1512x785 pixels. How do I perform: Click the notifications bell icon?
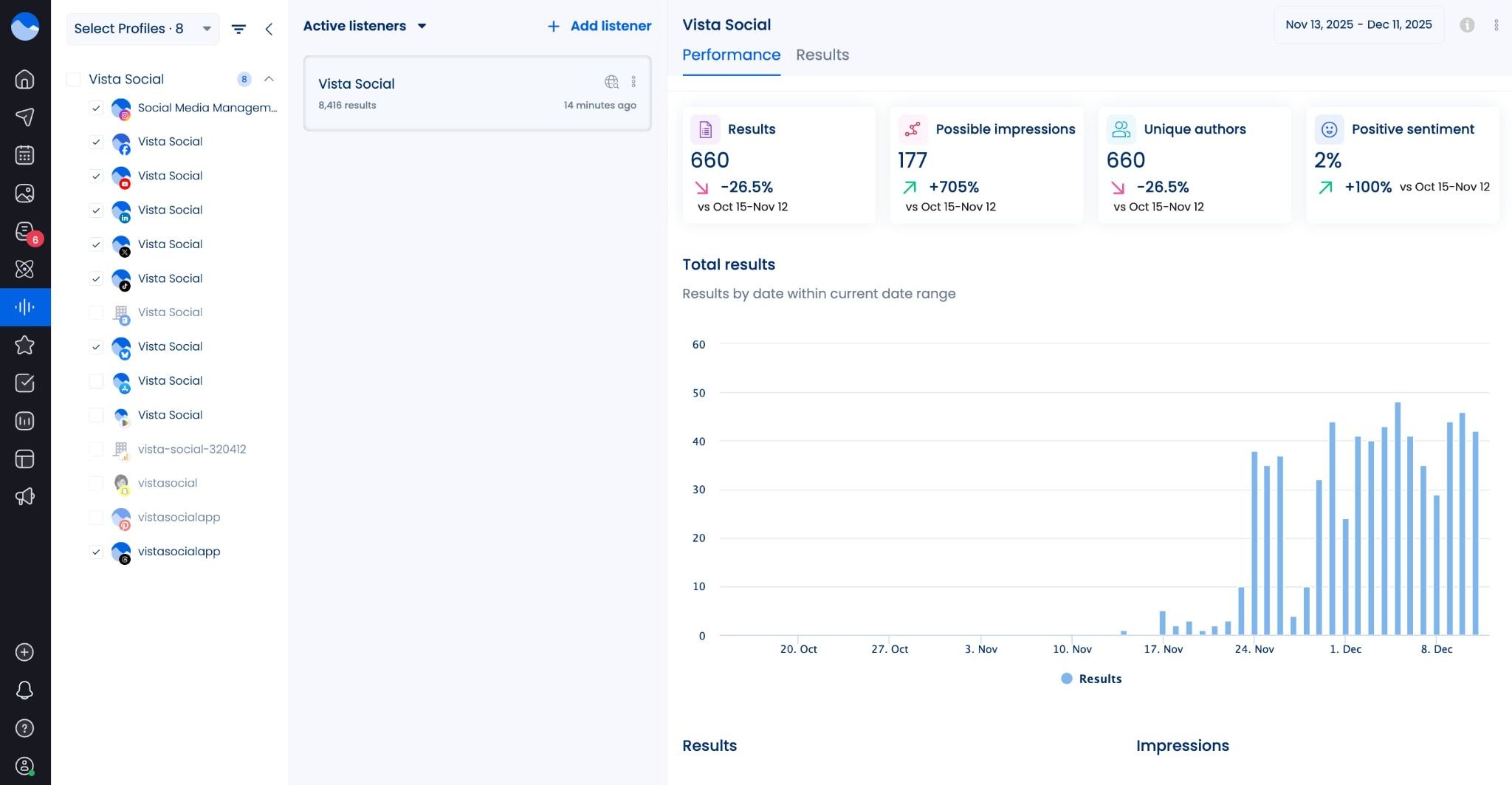pyautogui.click(x=24, y=690)
